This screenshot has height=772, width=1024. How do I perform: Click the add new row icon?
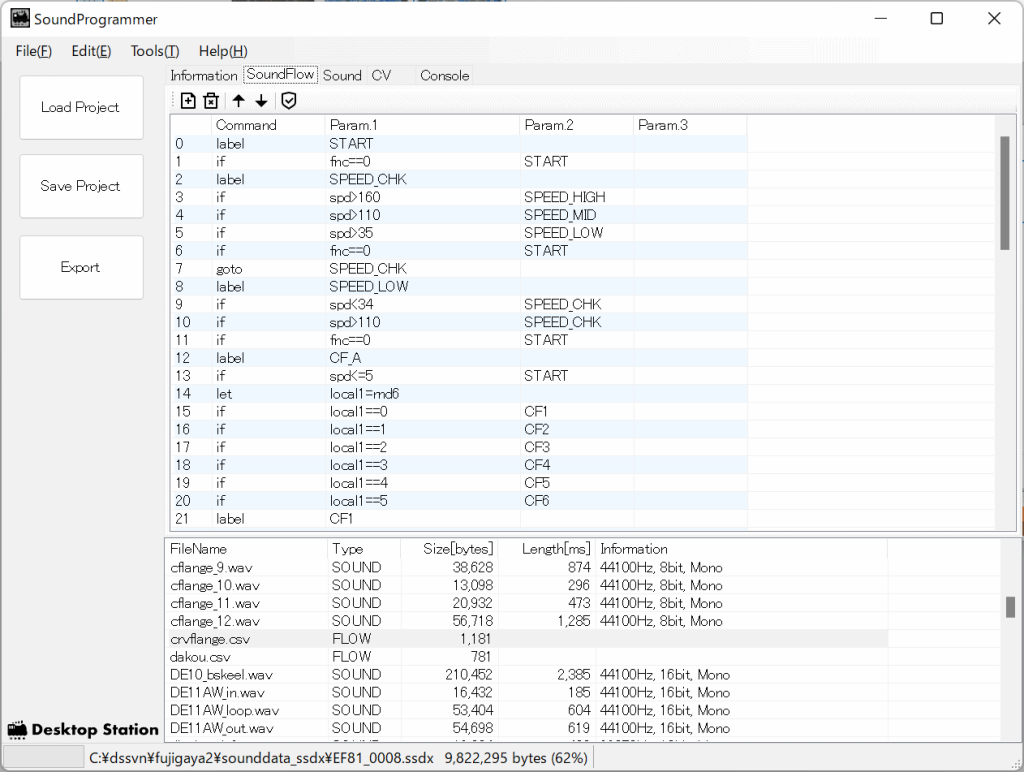pos(188,100)
